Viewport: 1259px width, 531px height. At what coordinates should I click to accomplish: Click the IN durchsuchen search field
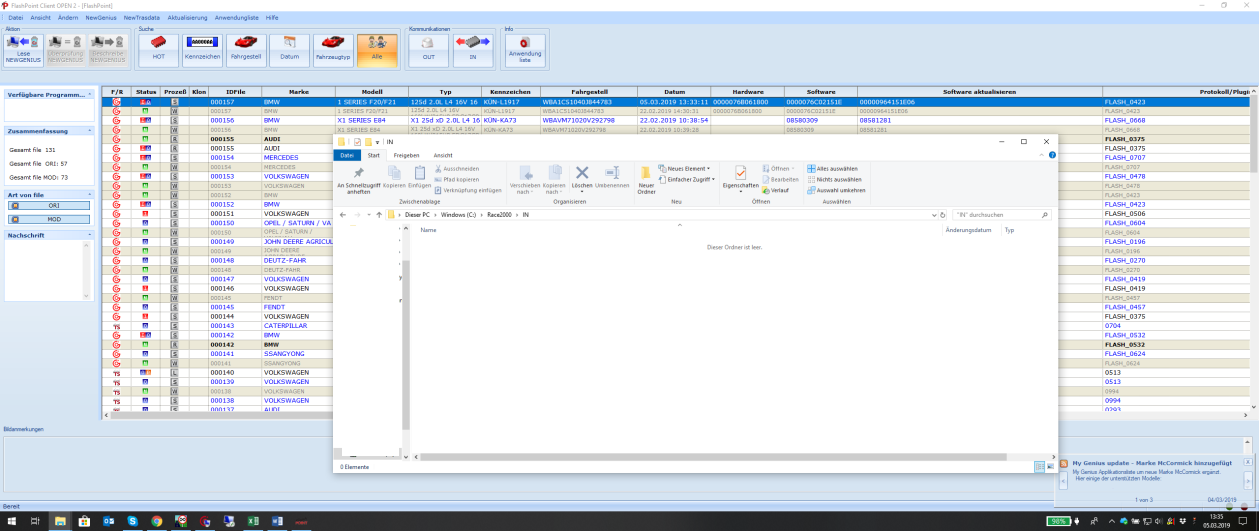click(x=1000, y=215)
